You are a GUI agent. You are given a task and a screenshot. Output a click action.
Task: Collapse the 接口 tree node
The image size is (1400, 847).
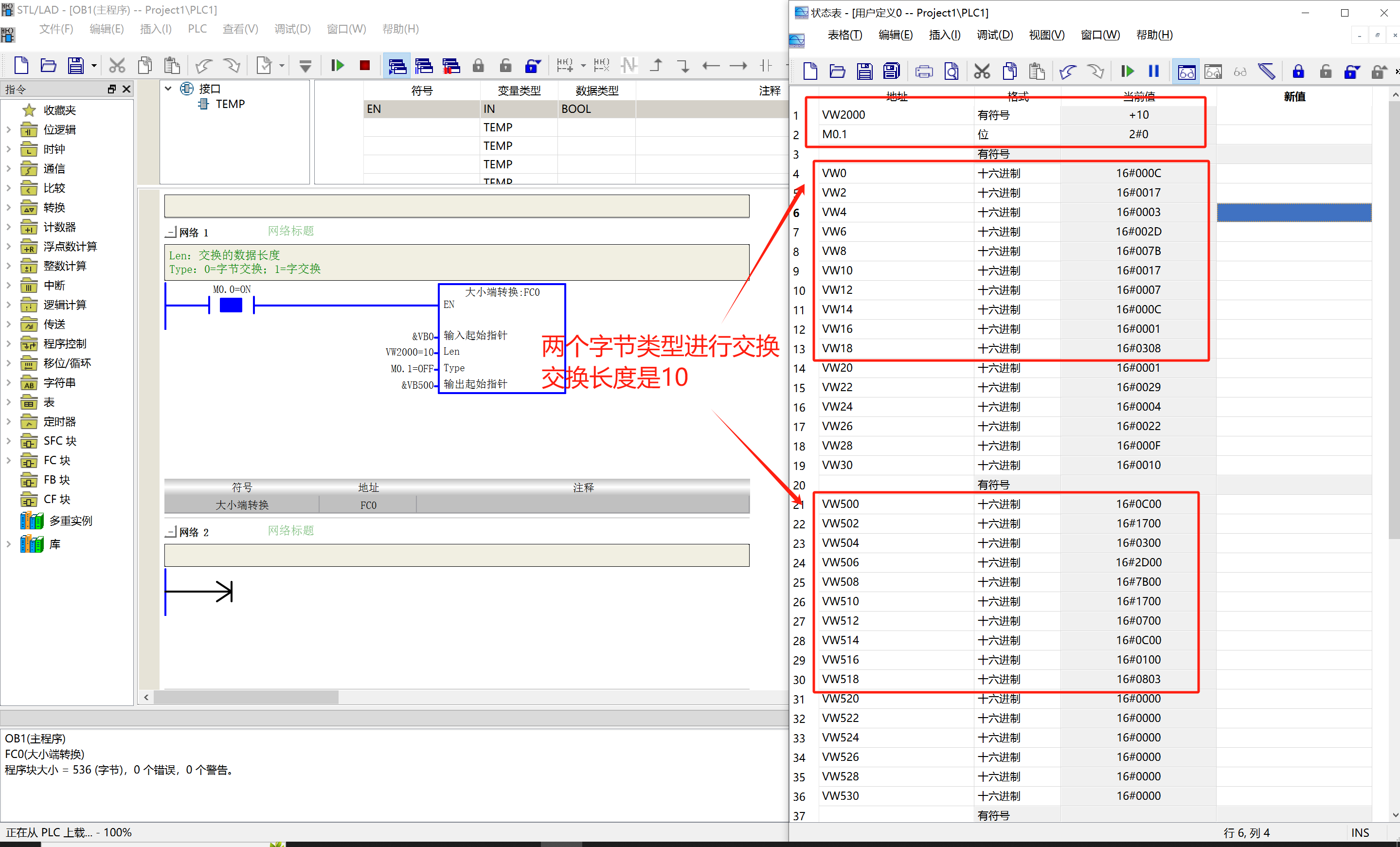coord(168,89)
